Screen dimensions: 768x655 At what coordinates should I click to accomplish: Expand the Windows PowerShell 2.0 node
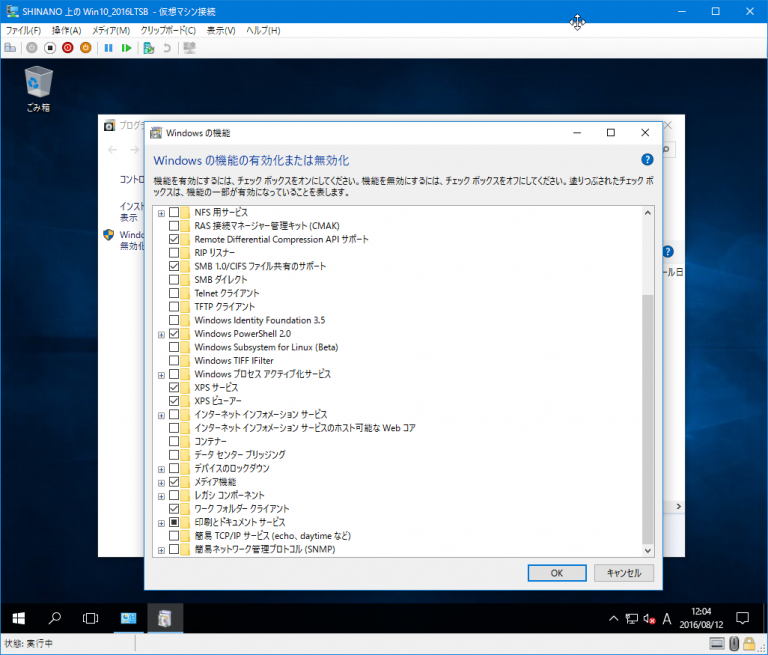pyautogui.click(x=161, y=335)
